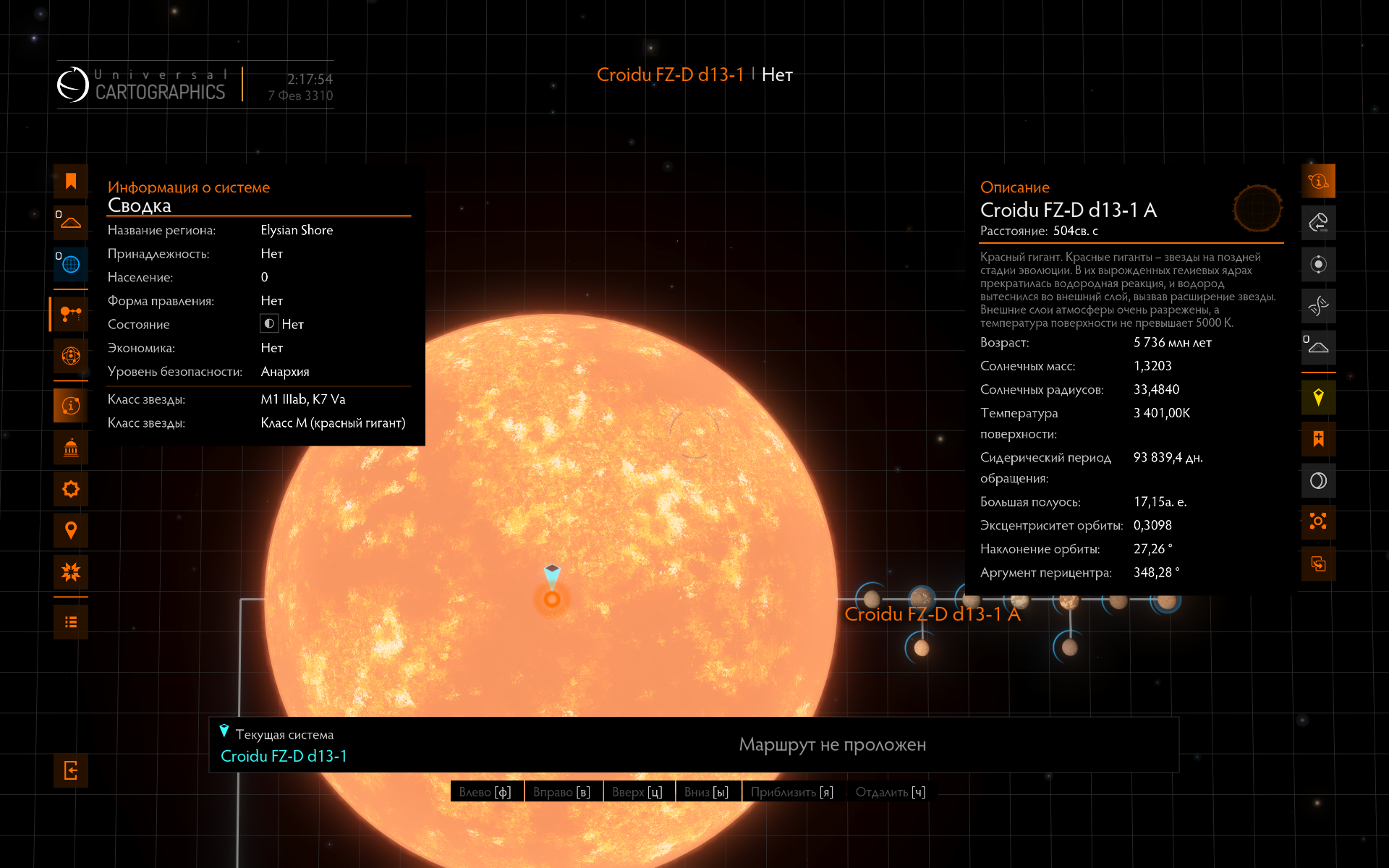This screenshot has height=868, width=1389.
Task: Click the Croidu FZ-D d13-1 title at top
Action: tap(671, 75)
